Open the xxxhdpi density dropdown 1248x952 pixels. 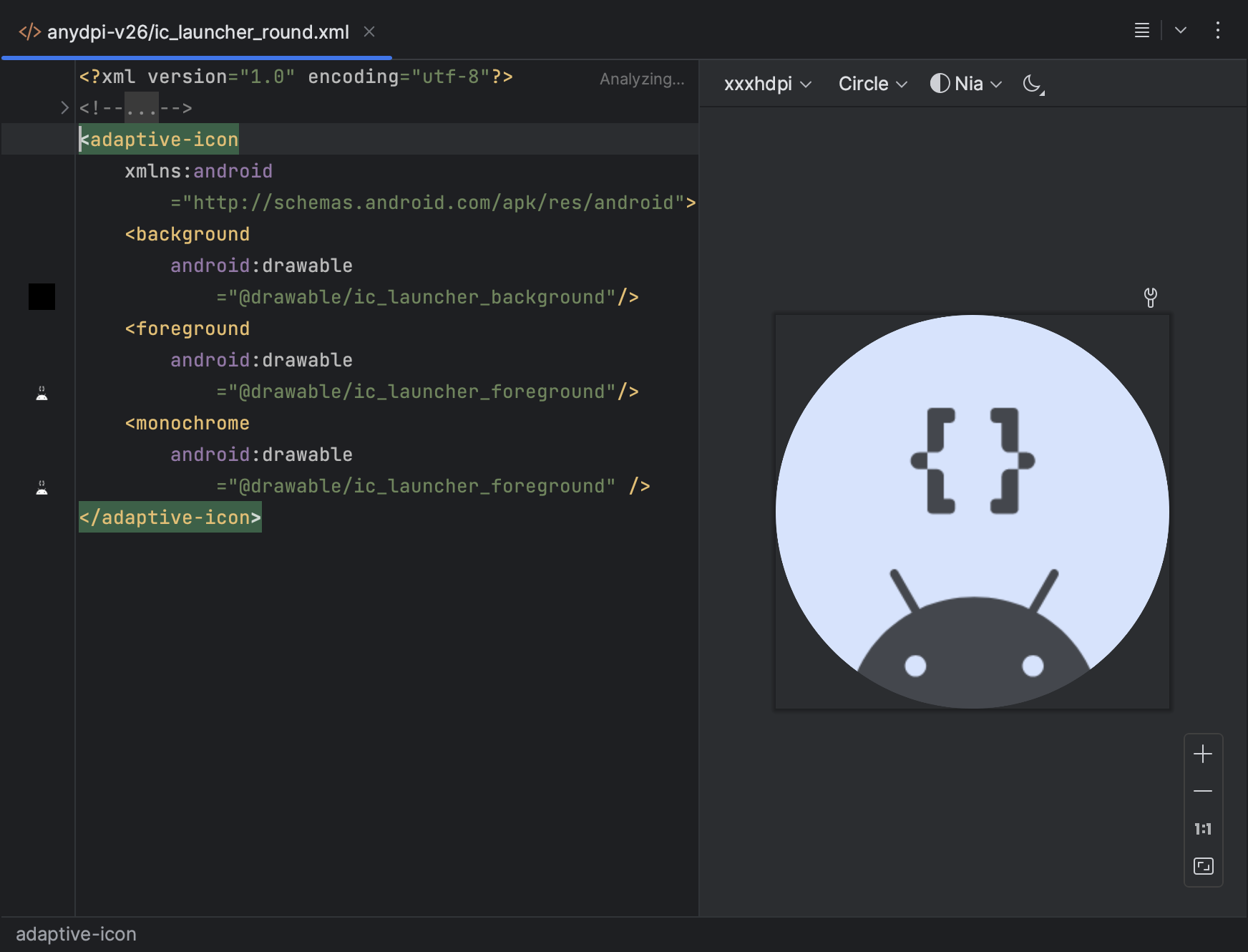click(767, 84)
